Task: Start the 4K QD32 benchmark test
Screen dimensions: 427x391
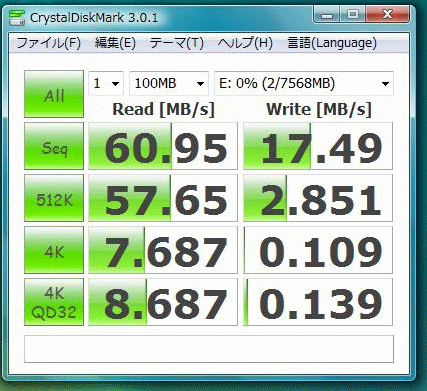Action: (x=54, y=302)
